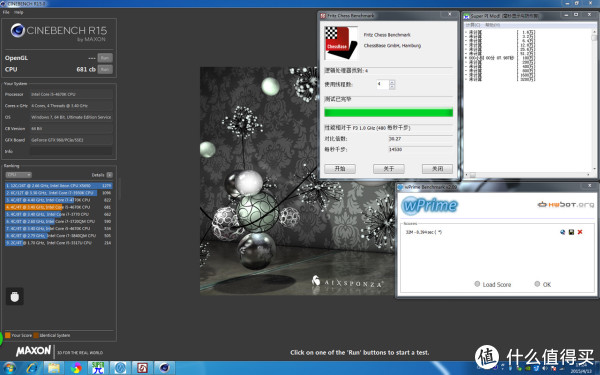This screenshot has height=375, width=600.
Task: Toggle the Details button in Ranking panel
Action: click(x=109, y=175)
